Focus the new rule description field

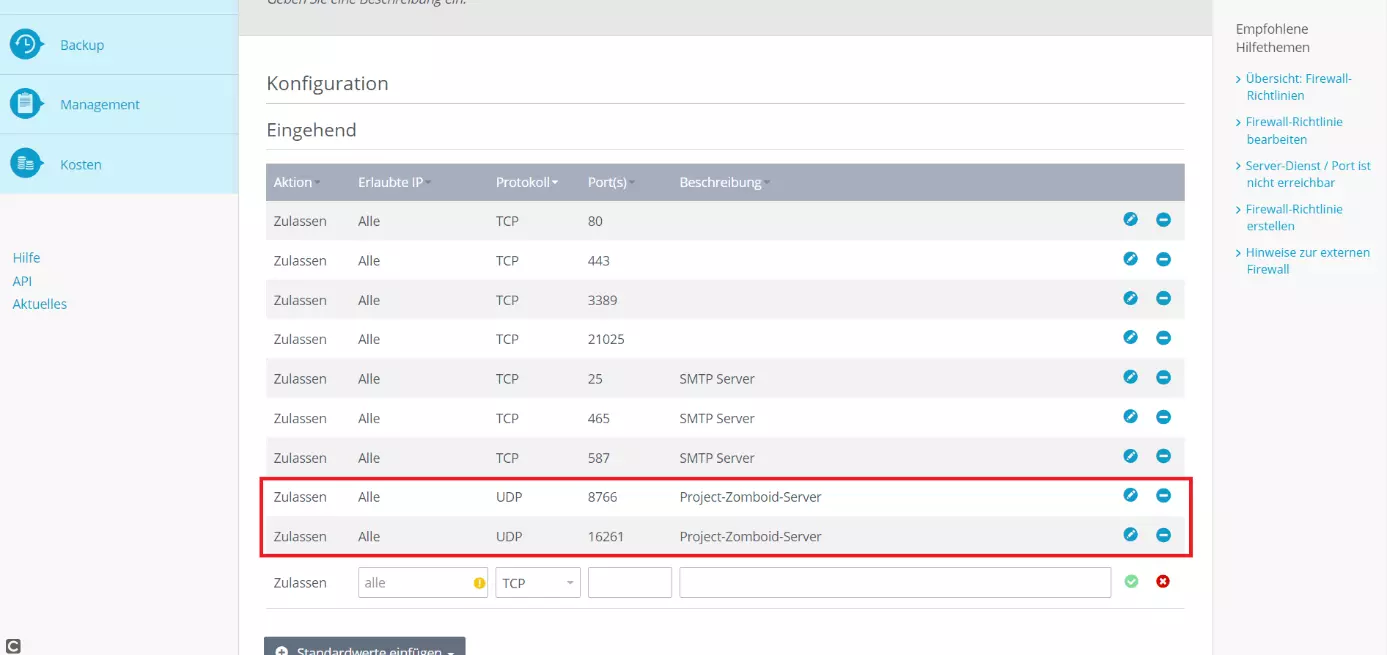tap(895, 582)
